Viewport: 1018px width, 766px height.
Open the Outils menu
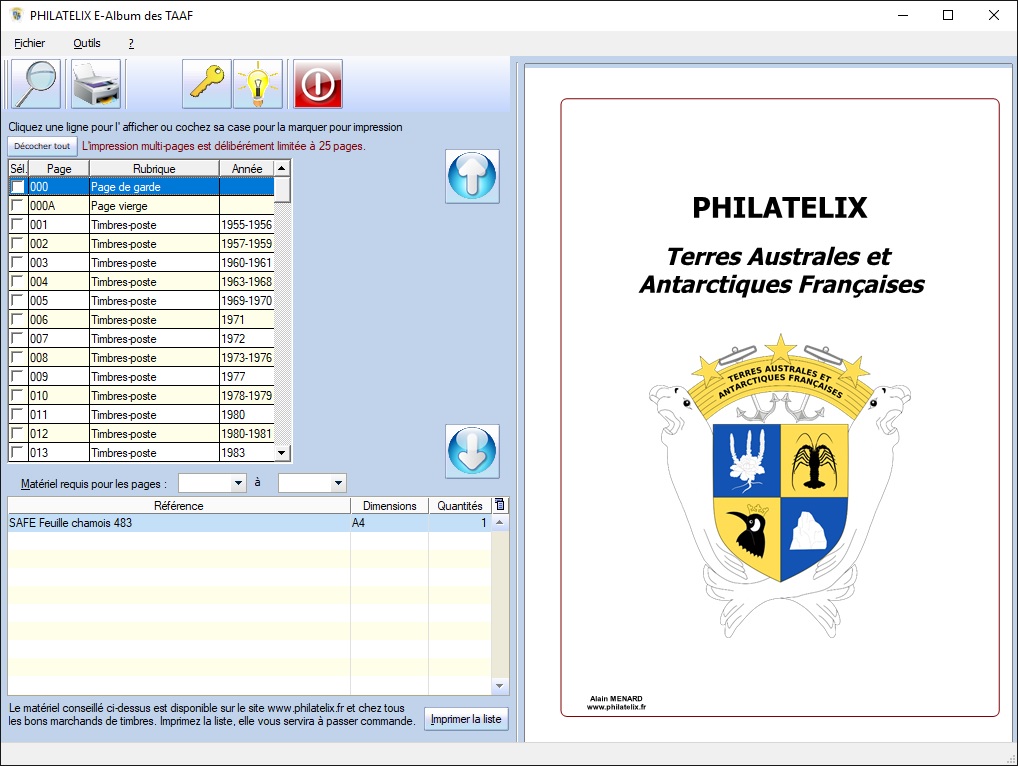(87, 43)
